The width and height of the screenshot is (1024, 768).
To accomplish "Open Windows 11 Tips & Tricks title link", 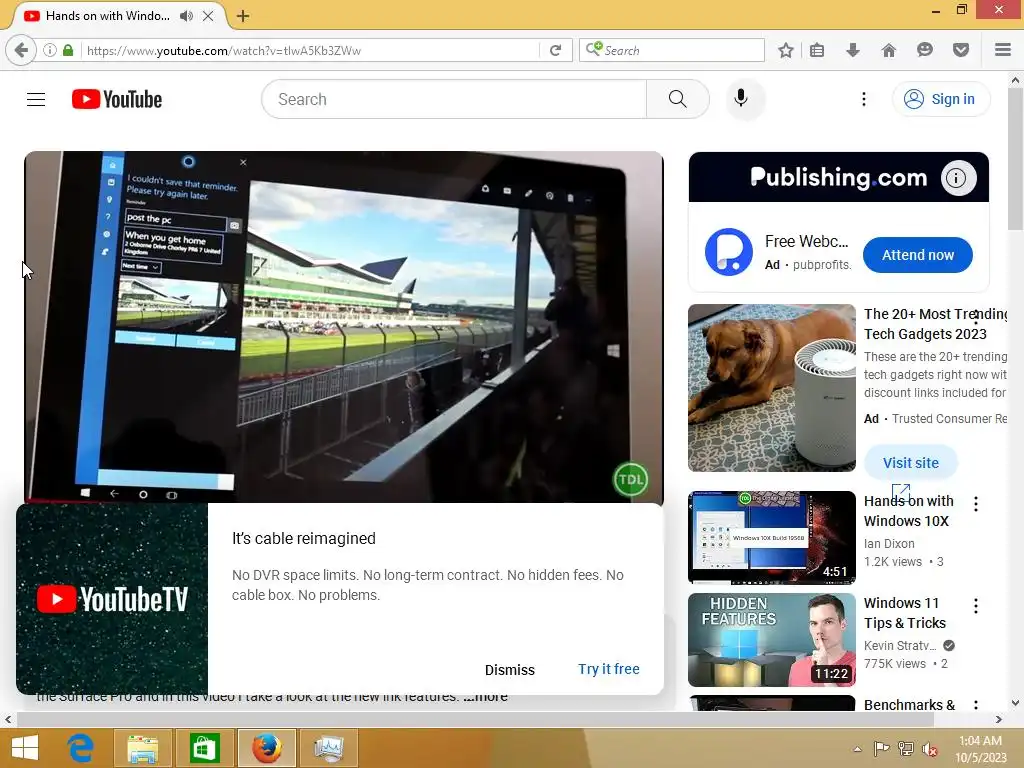I will click(x=905, y=613).
